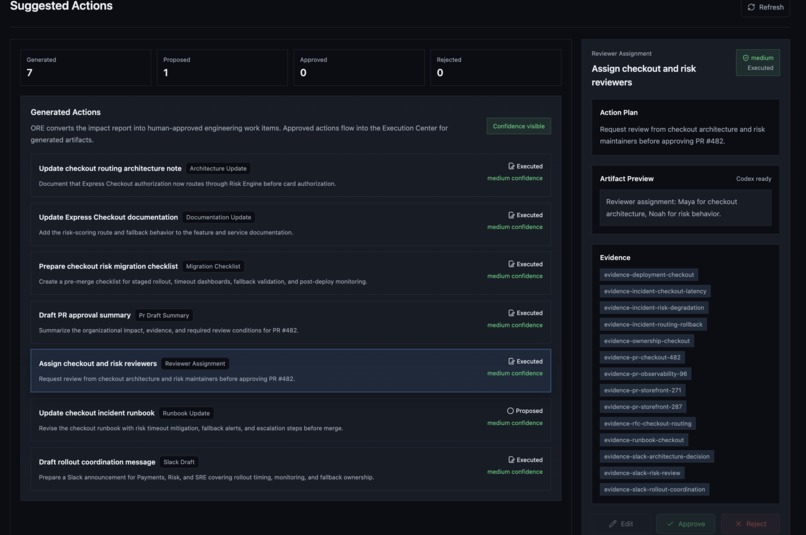The image size is (806, 535).
Task: Select Assign checkout and risk reviewers row
Action: click(290, 371)
